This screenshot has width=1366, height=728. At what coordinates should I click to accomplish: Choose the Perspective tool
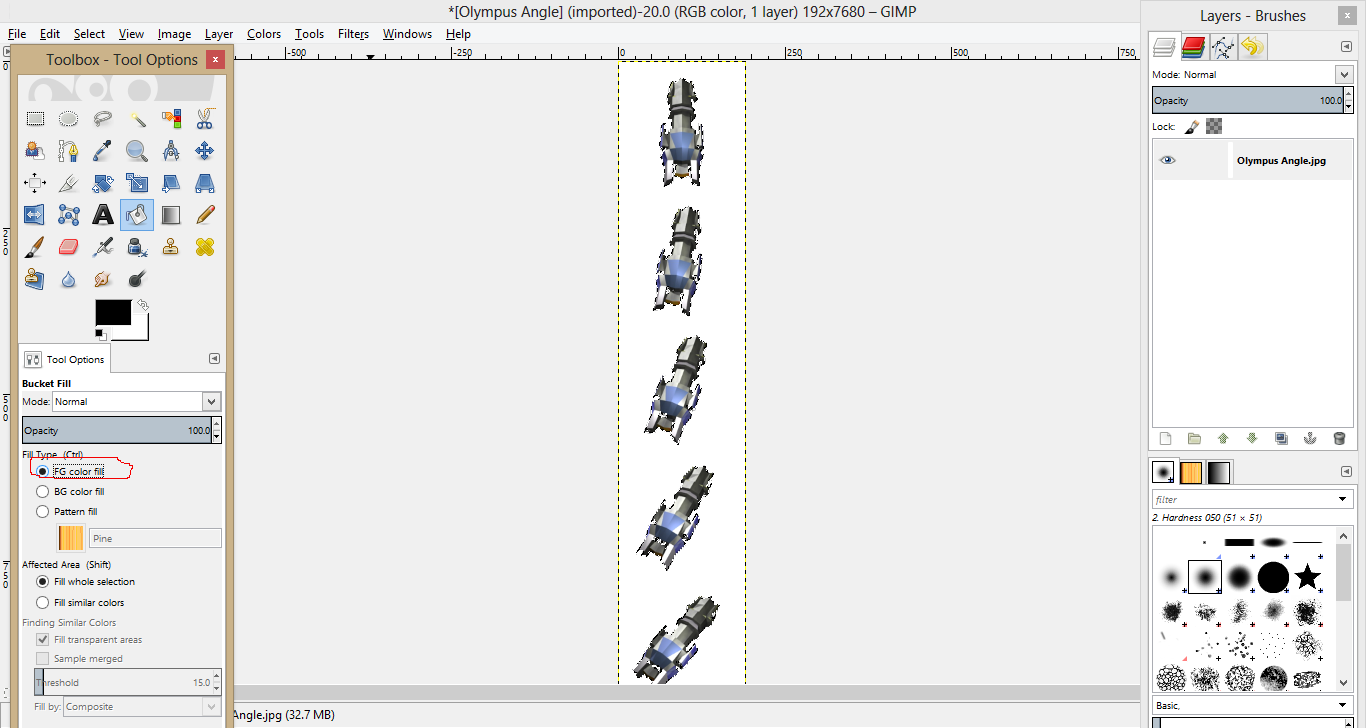(x=205, y=183)
